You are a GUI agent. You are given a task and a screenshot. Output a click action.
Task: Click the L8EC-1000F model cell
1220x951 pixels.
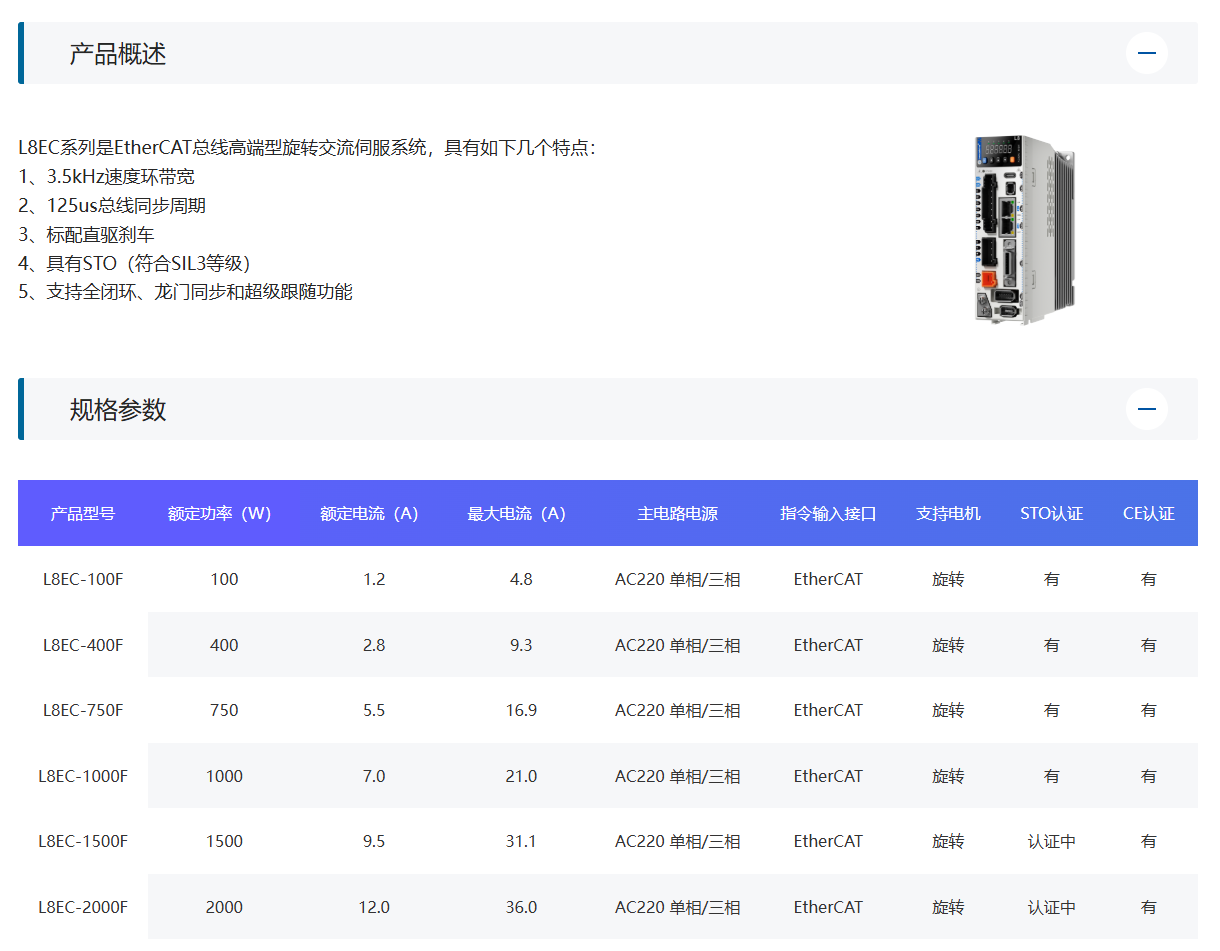(83, 776)
